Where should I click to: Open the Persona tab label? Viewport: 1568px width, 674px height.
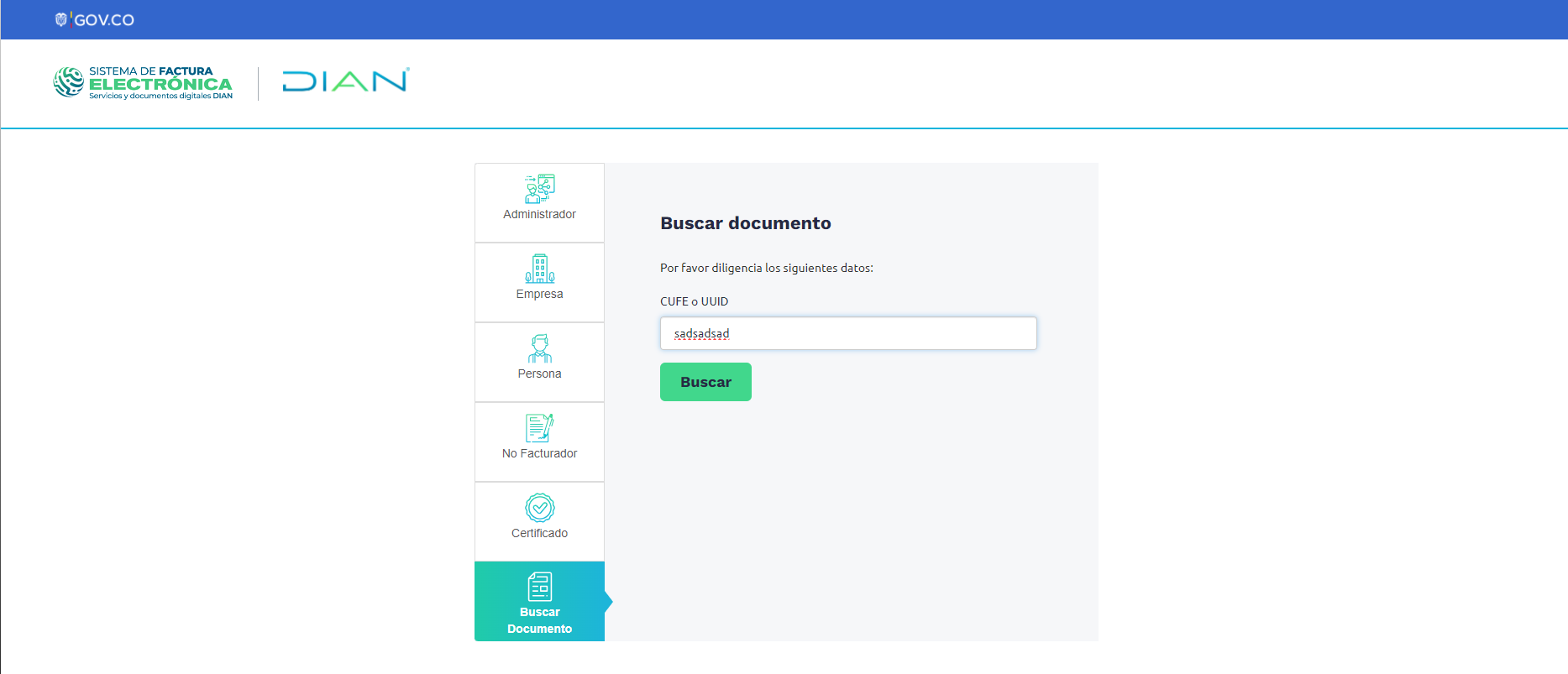pyautogui.click(x=539, y=374)
